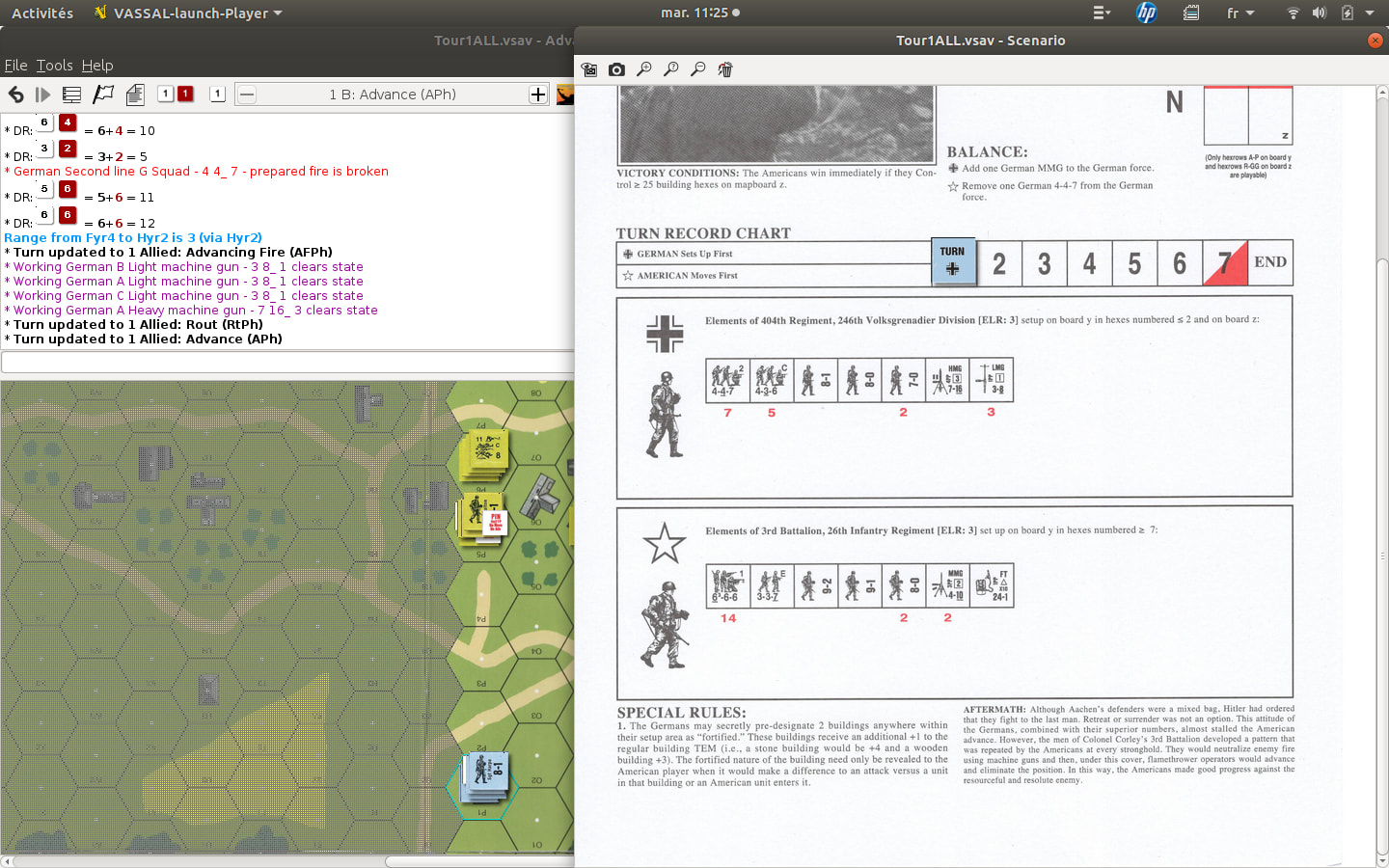Open the Help menu
This screenshot has height=868, width=1389.
(x=97, y=66)
